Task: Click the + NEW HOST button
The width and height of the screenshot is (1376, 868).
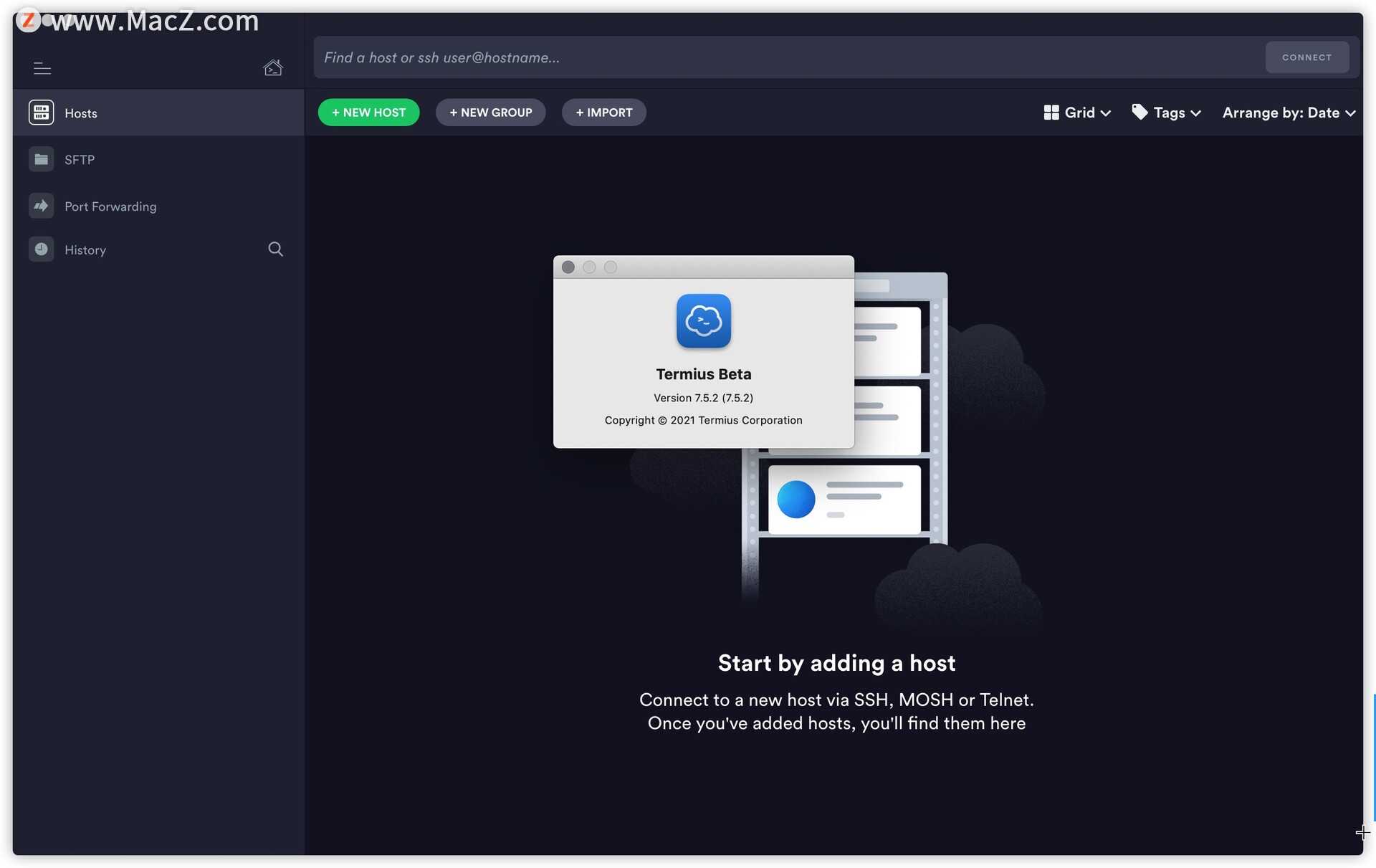Action: [x=368, y=113]
